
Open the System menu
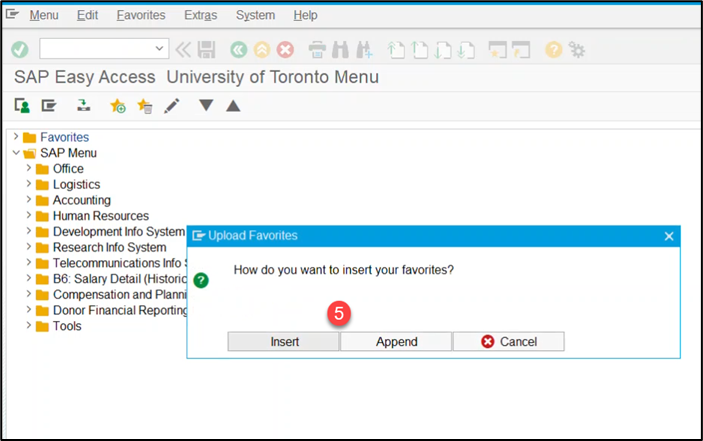coord(256,15)
